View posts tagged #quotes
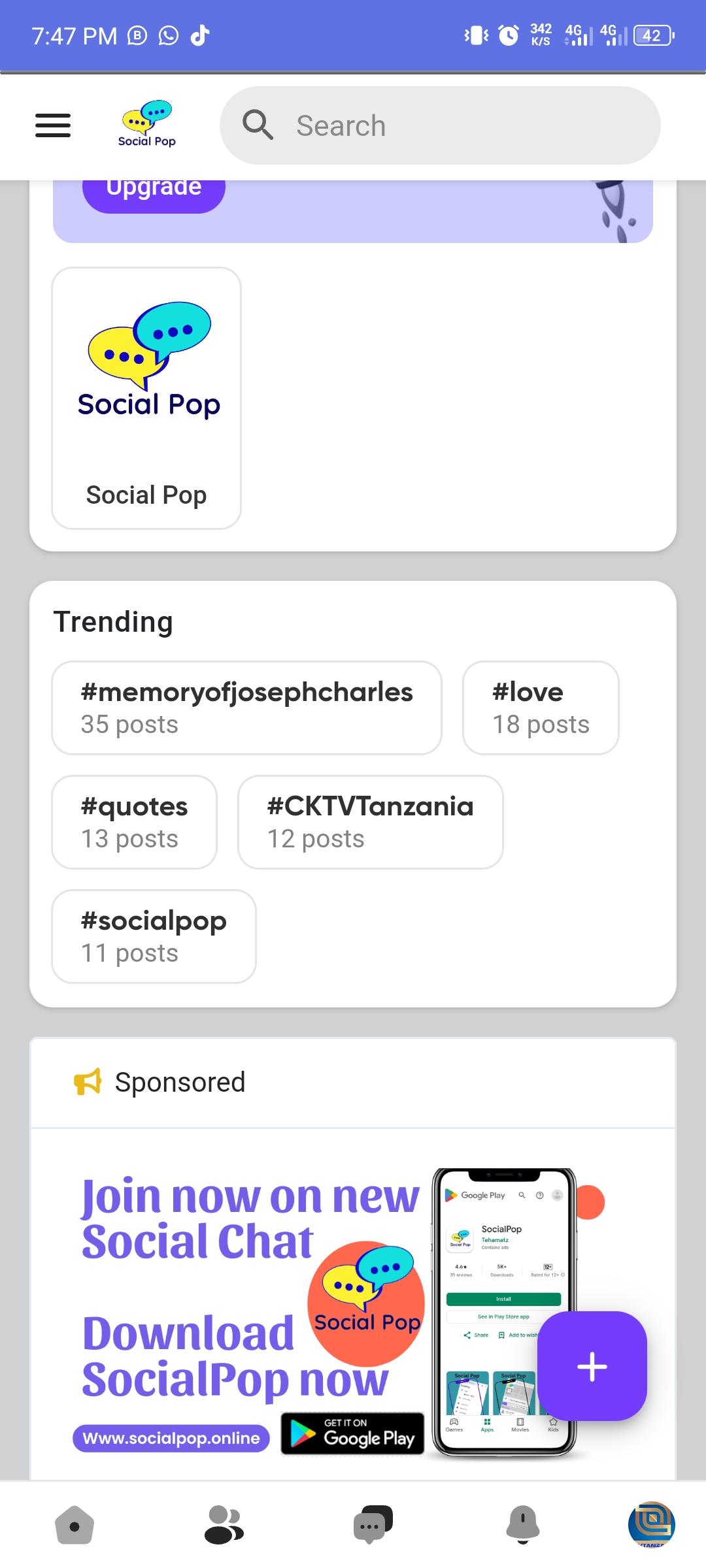This screenshot has height=1568, width=706. click(x=134, y=822)
